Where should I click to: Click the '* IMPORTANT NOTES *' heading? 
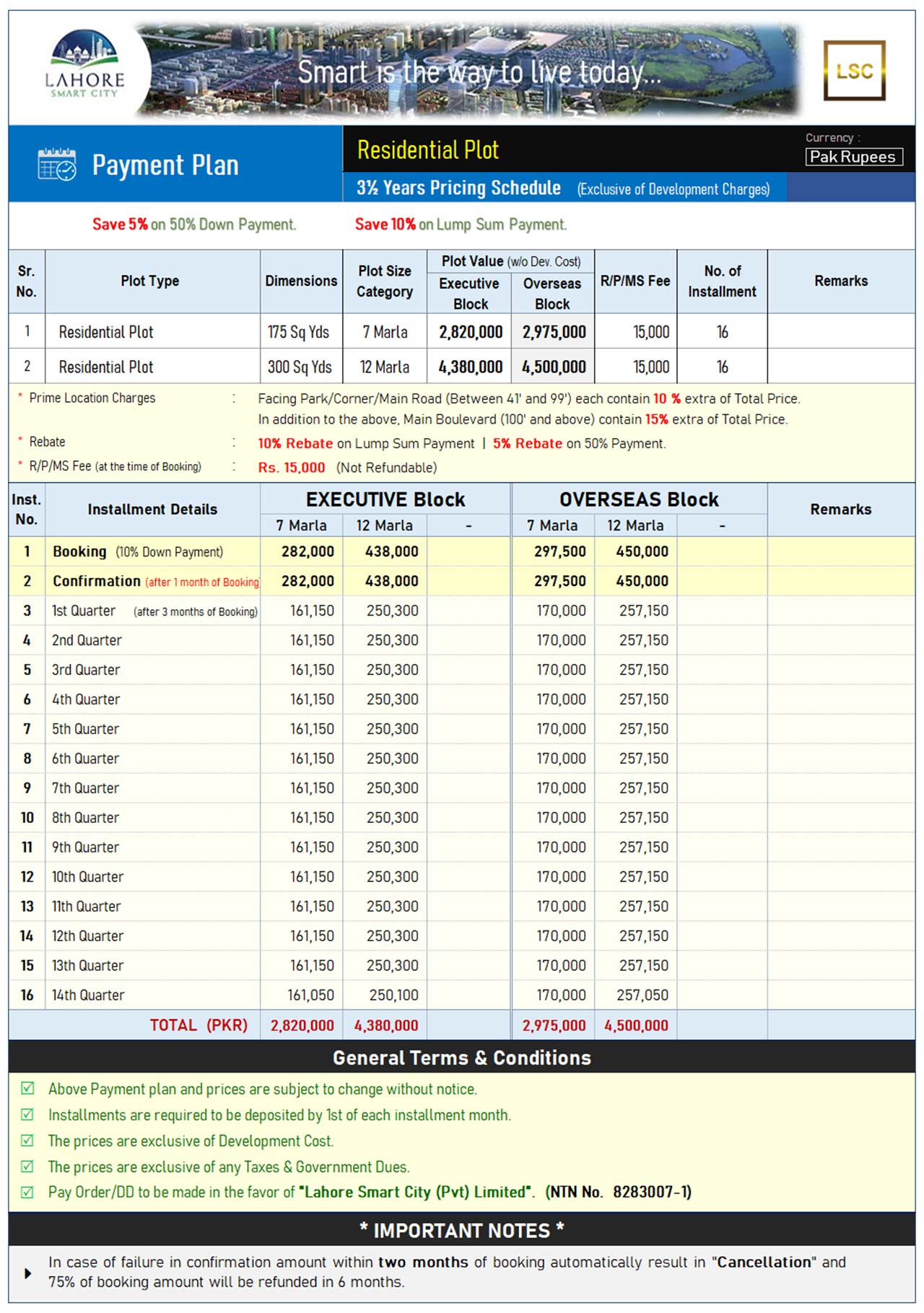pos(462,1230)
